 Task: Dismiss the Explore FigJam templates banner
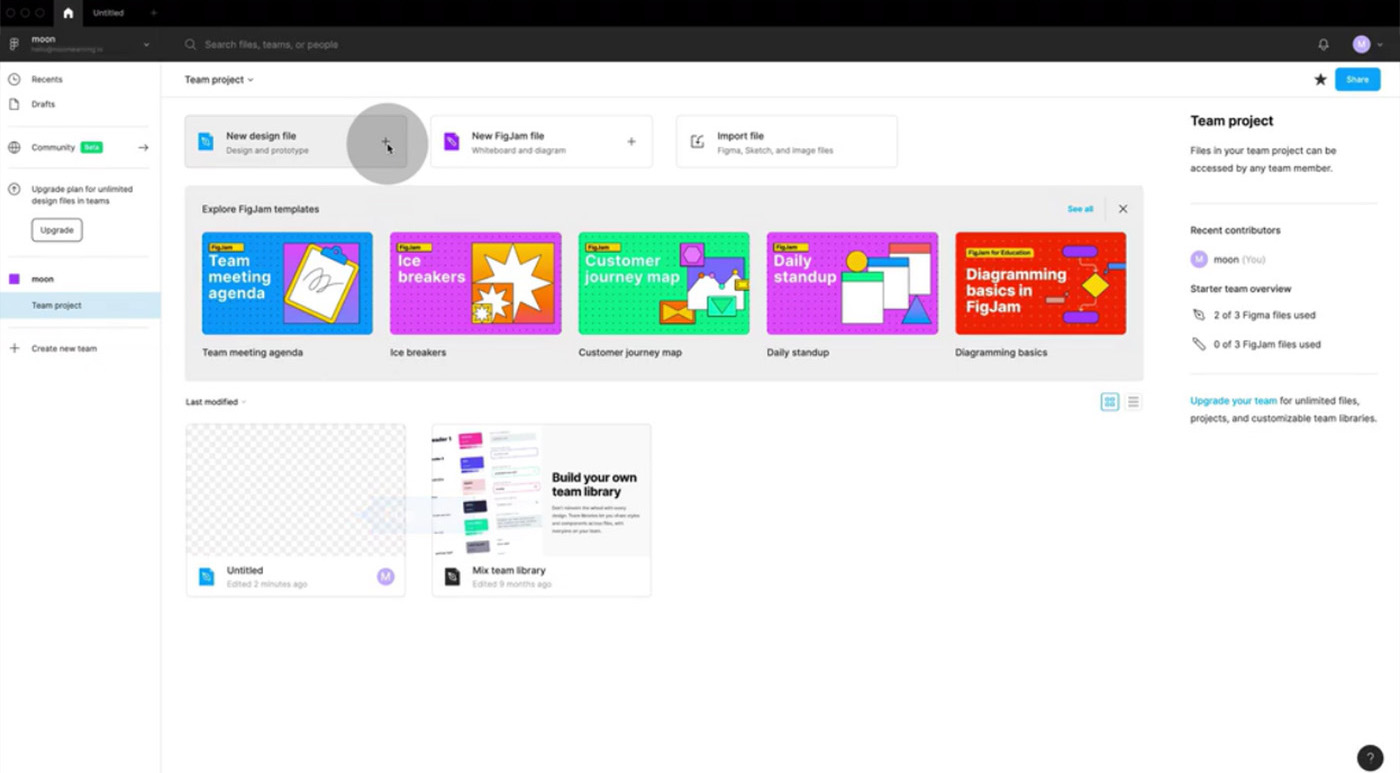[x=1123, y=209]
